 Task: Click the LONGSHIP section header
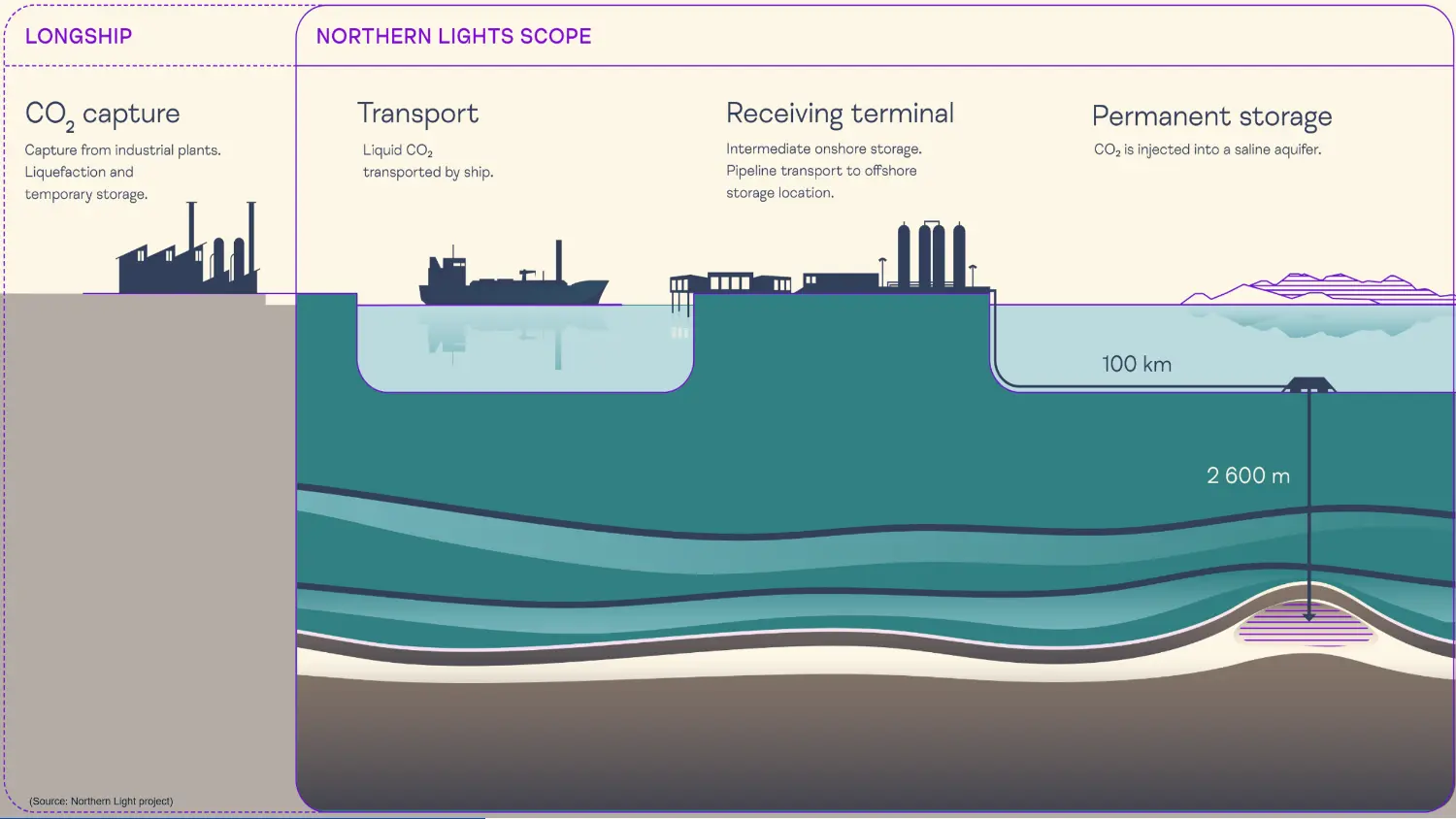coord(80,36)
